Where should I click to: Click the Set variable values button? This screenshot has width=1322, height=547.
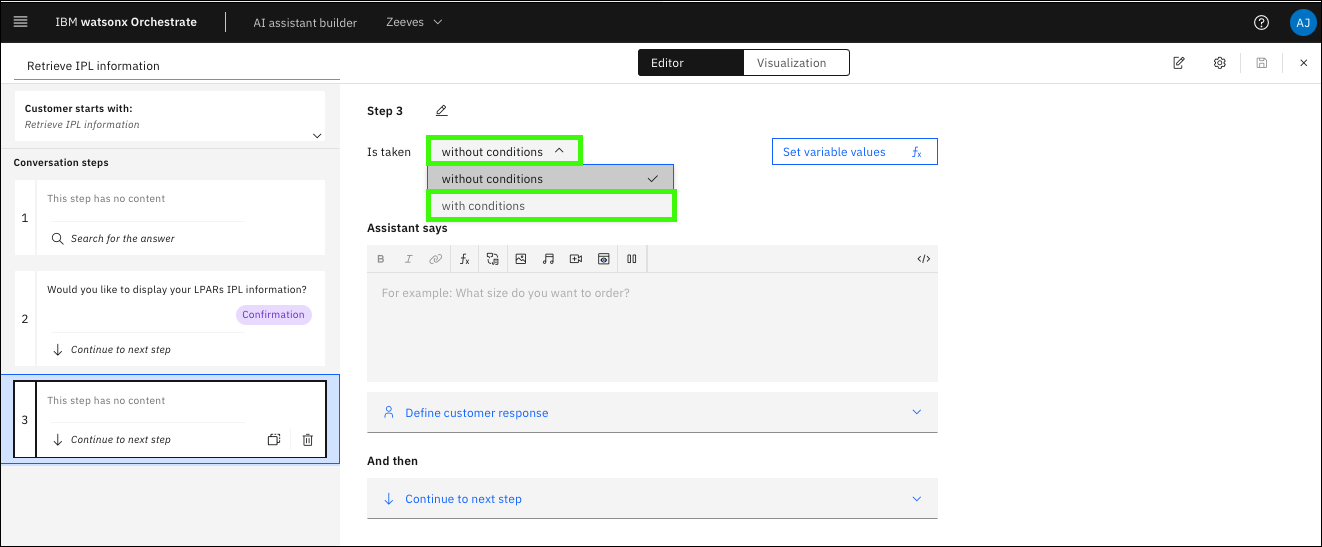(854, 152)
